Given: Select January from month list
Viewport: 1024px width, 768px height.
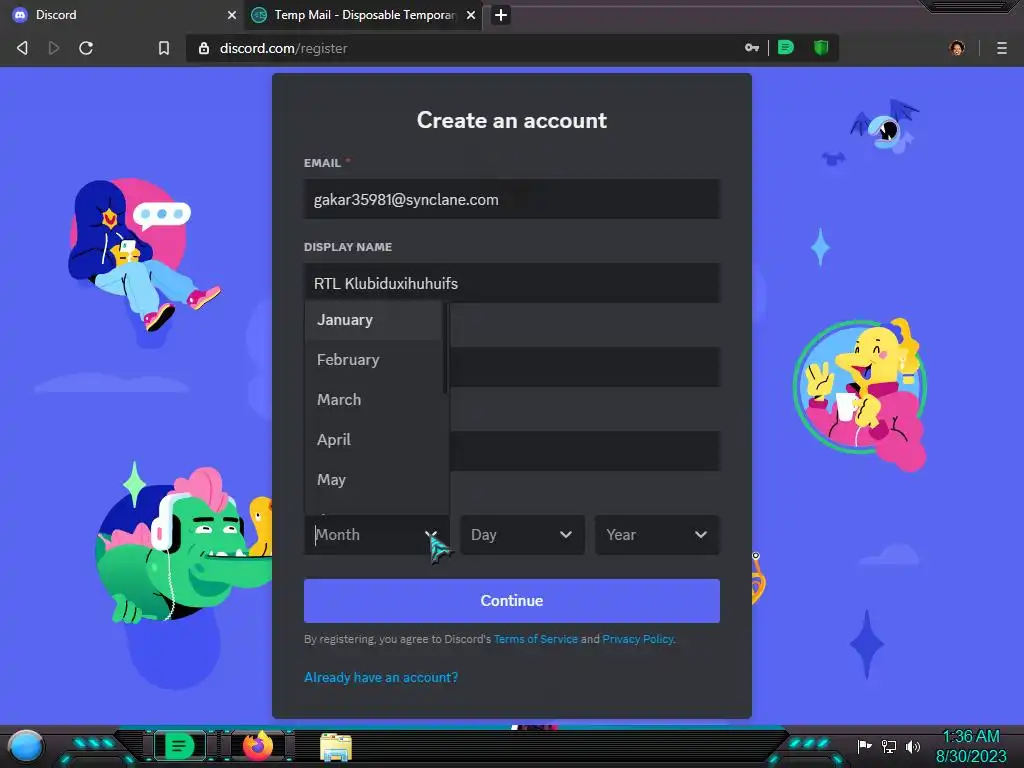Looking at the screenshot, I should (373, 320).
